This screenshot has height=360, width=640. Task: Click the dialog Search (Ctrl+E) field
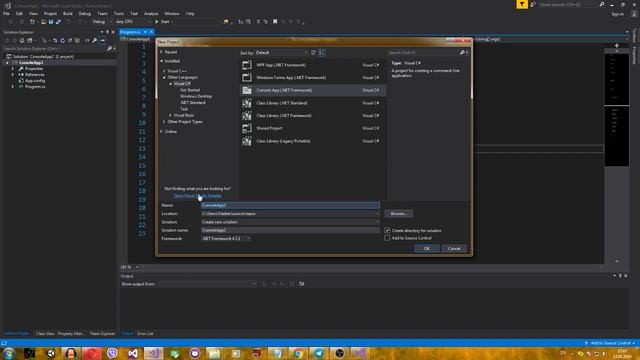point(423,53)
